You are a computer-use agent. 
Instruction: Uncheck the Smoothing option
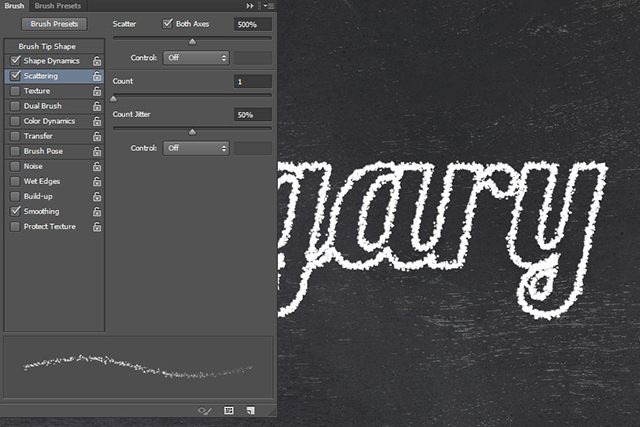pos(16,211)
